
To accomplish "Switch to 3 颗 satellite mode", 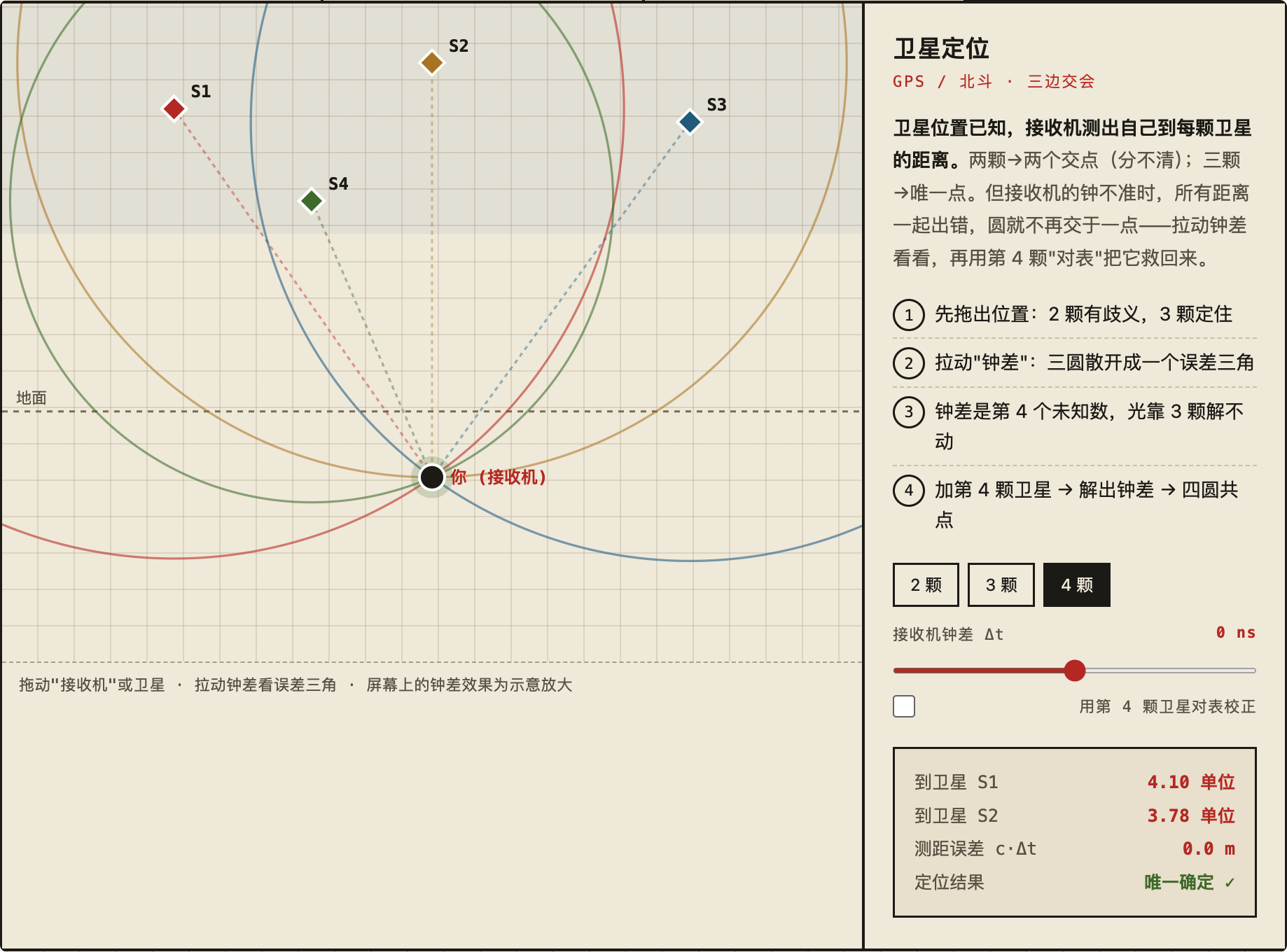I will point(1001,584).
